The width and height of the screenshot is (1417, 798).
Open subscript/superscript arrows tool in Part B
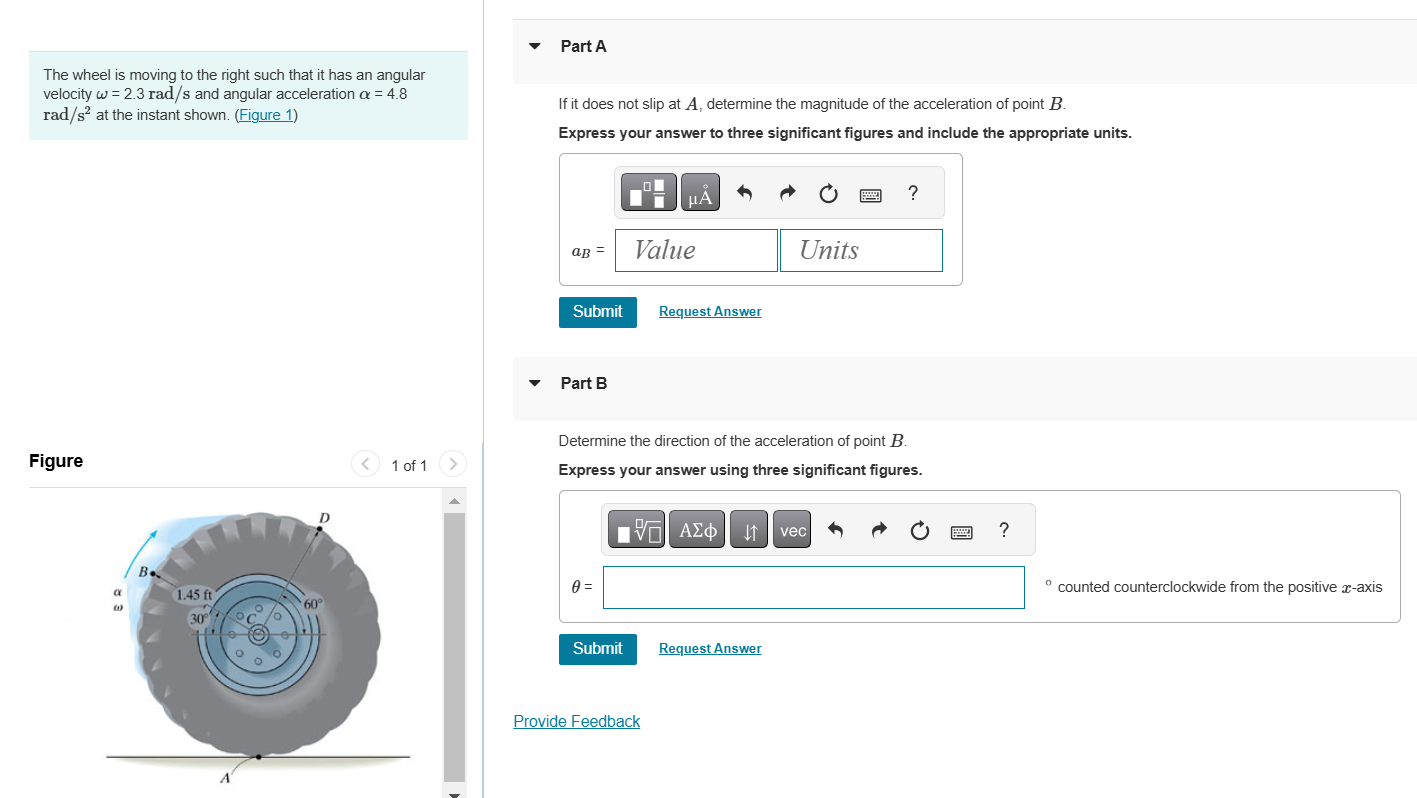point(750,531)
